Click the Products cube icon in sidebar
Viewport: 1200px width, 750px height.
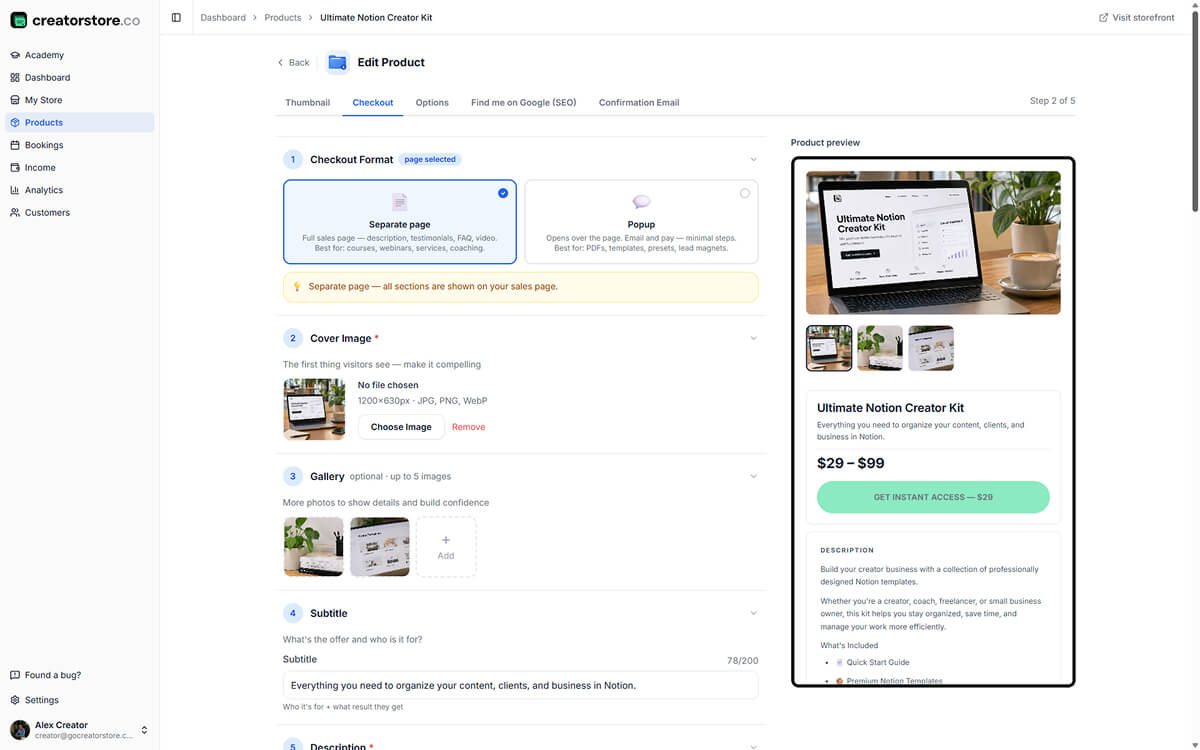(x=15, y=122)
